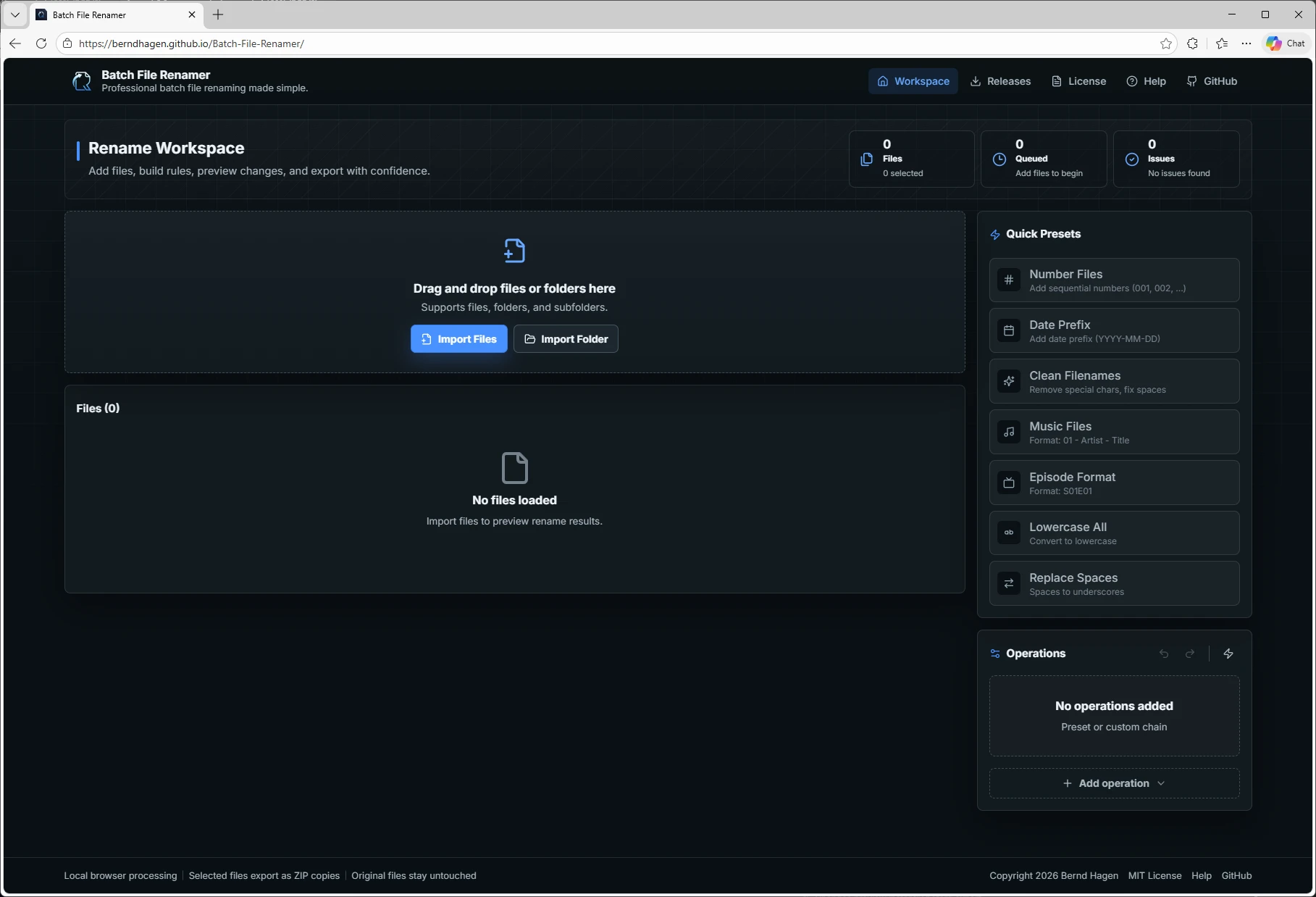Open the MIT License footer link
The image size is (1316, 897).
click(1154, 875)
